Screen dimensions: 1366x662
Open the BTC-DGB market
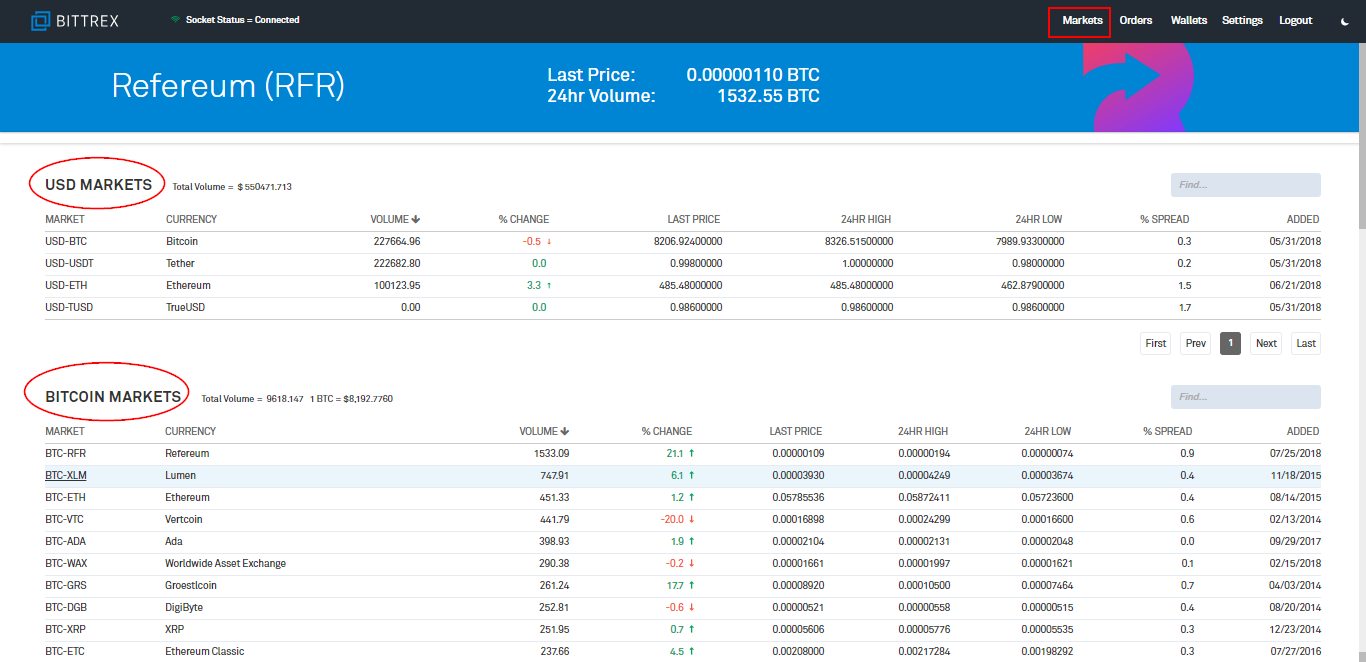pyautogui.click(x=66, y=607)
